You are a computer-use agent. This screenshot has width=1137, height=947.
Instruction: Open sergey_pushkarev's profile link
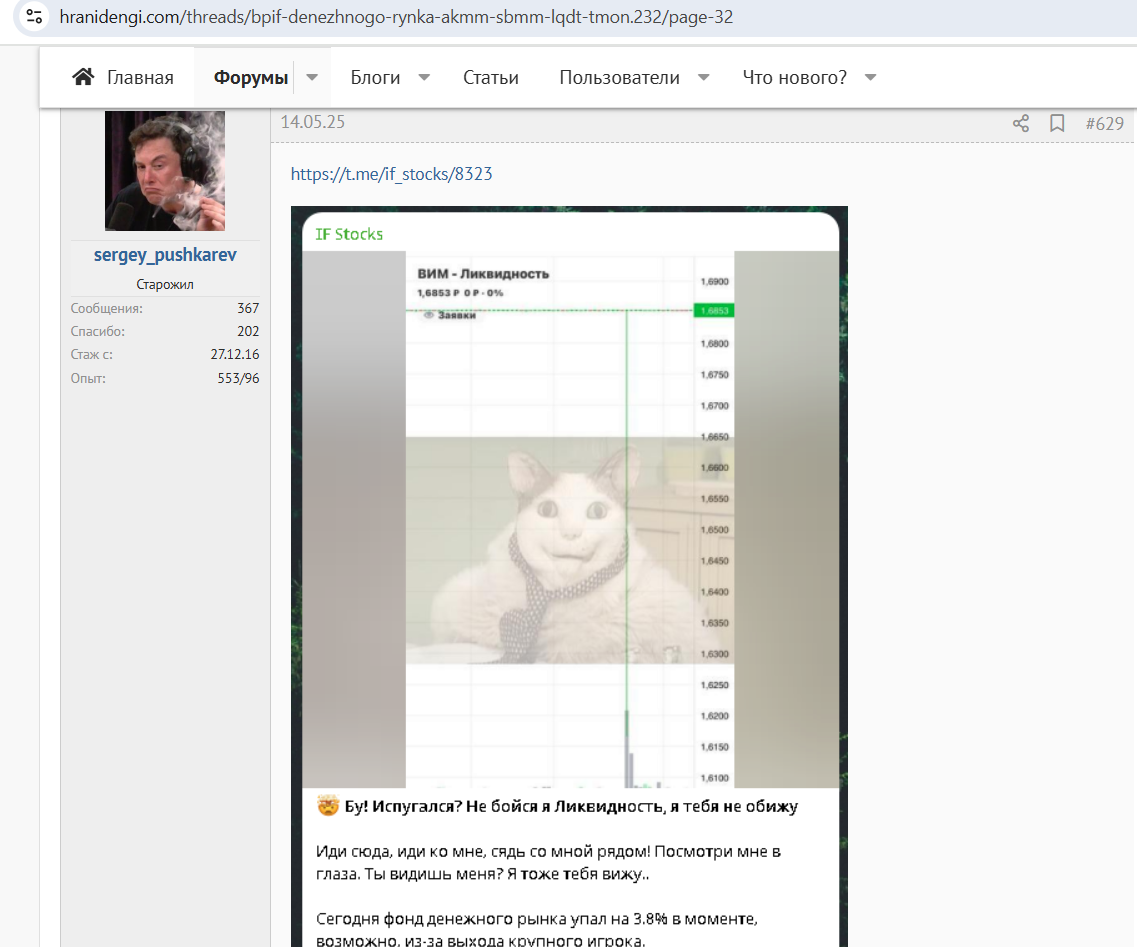tap(165, 255)
